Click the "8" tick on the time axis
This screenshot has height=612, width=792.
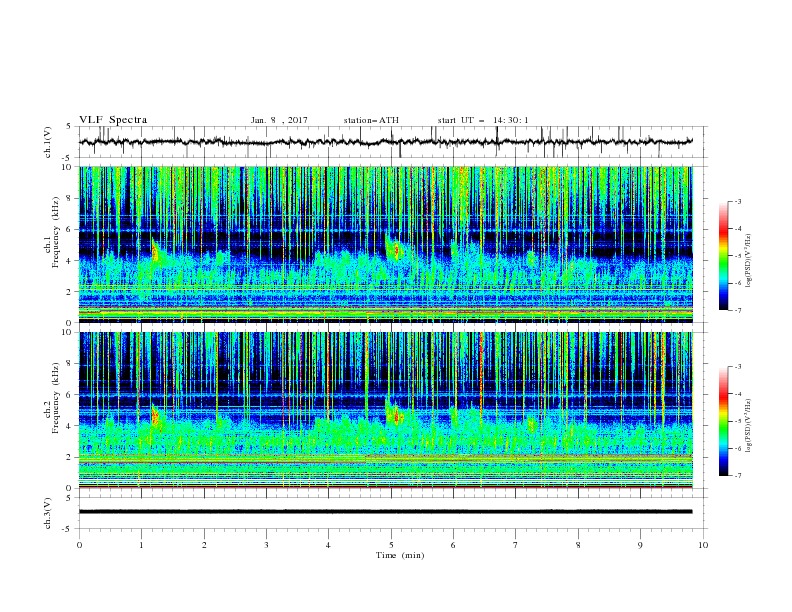pyautogui.click(x=578, y=545)
